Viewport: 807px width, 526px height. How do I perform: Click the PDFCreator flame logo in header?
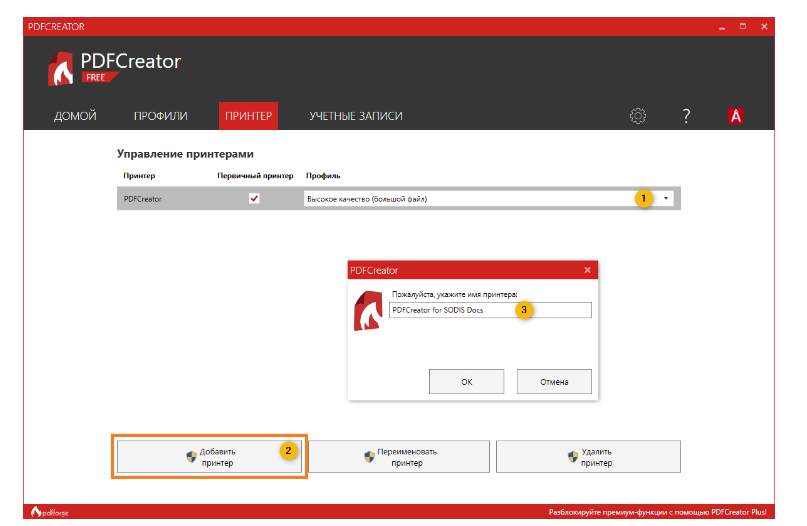pos(61,68)
